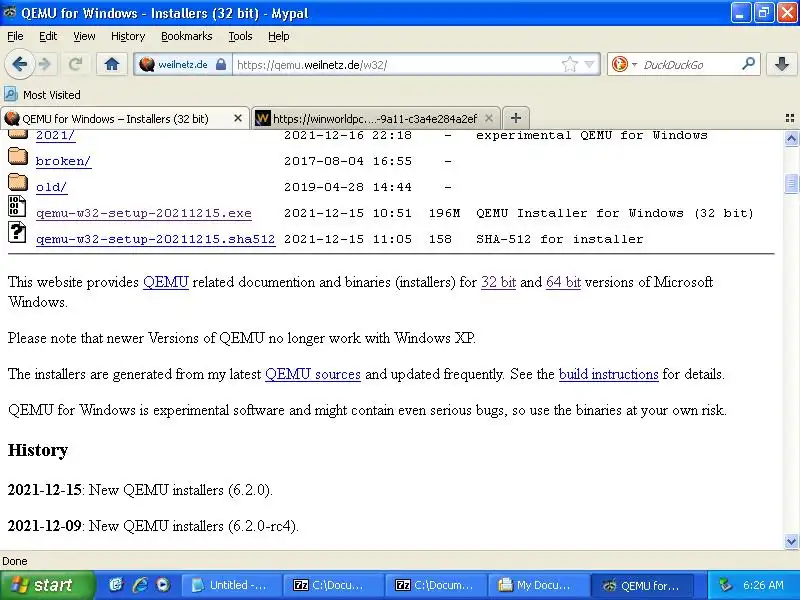
Task: Click the search magnifier icon
Action: [x=748, y=64]
